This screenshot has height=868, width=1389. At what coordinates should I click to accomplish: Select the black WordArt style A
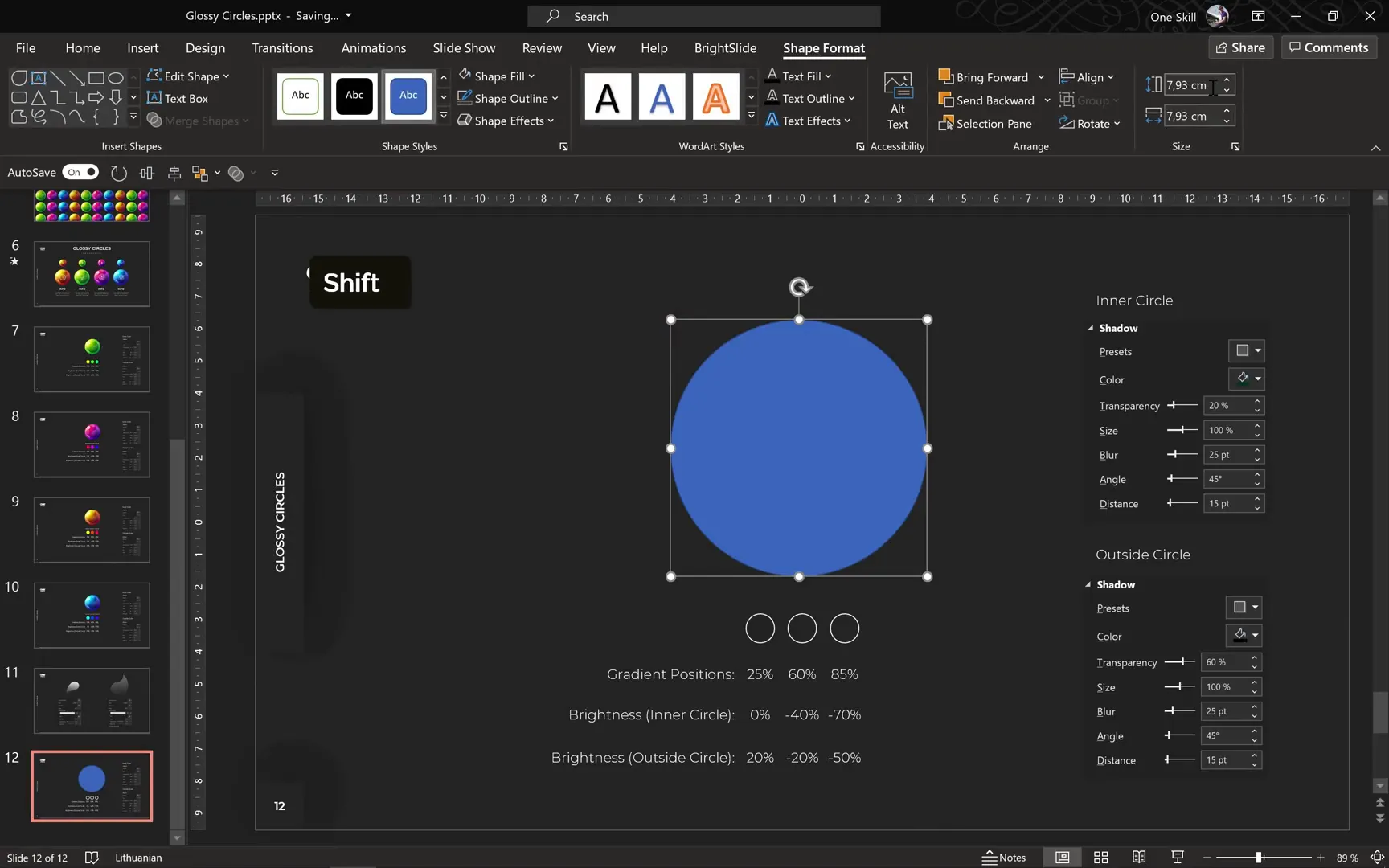608,97
